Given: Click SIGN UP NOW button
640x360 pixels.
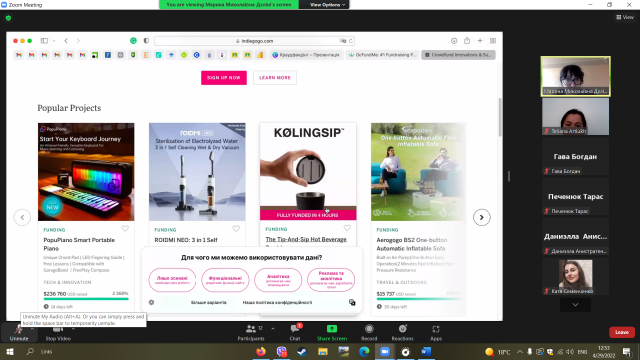Looking at the screenshot, I should tap(224, 78).
